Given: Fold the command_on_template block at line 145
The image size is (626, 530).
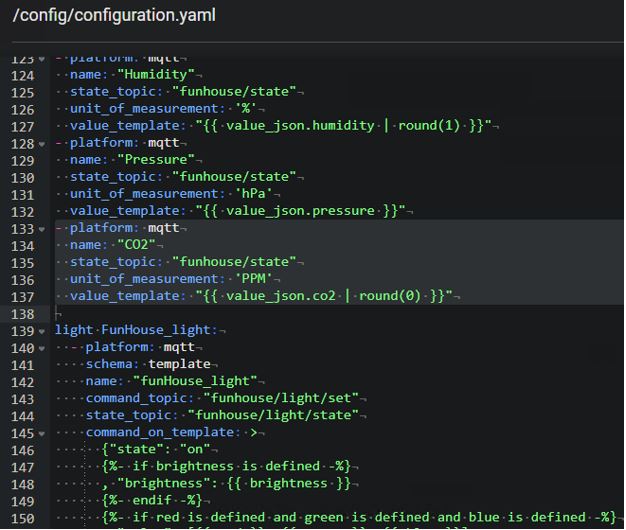Looking at the screenshot, I should 41,432.
